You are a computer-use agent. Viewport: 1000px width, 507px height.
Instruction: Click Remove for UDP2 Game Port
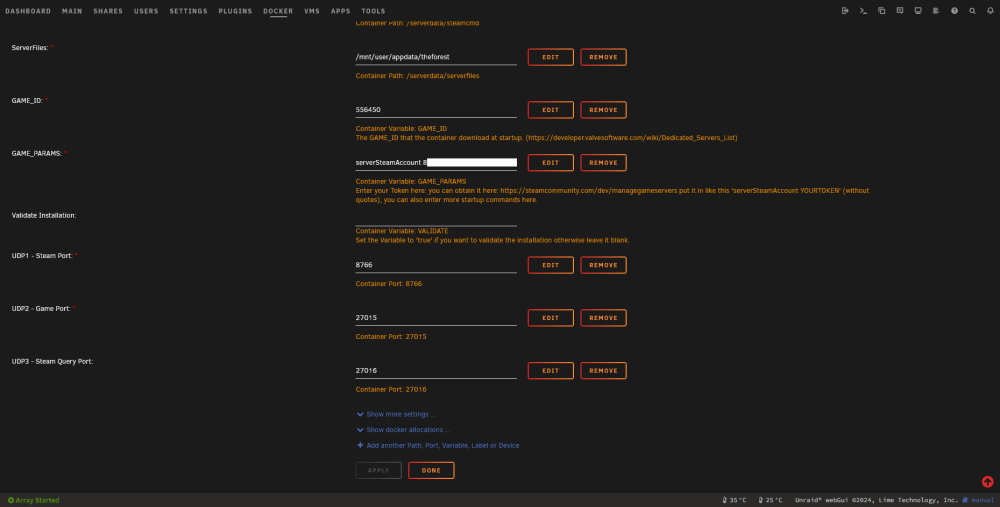click(603, 318)
